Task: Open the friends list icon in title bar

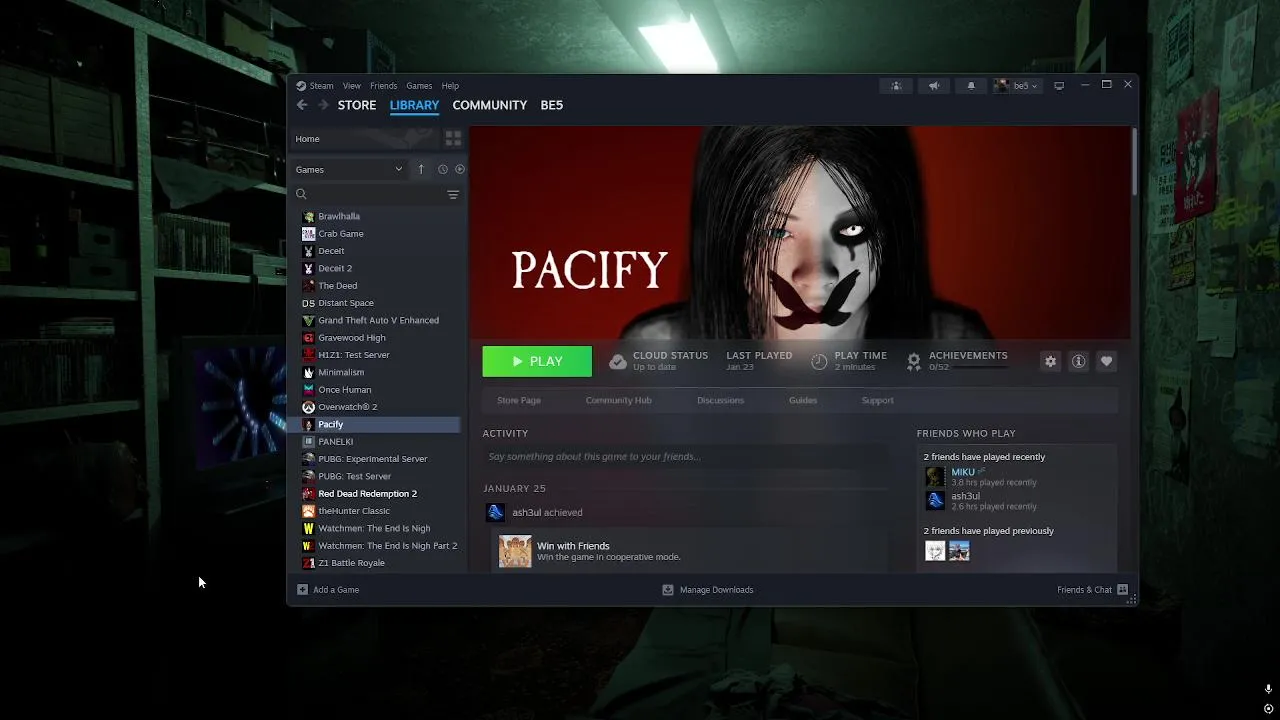Action: 896,86
